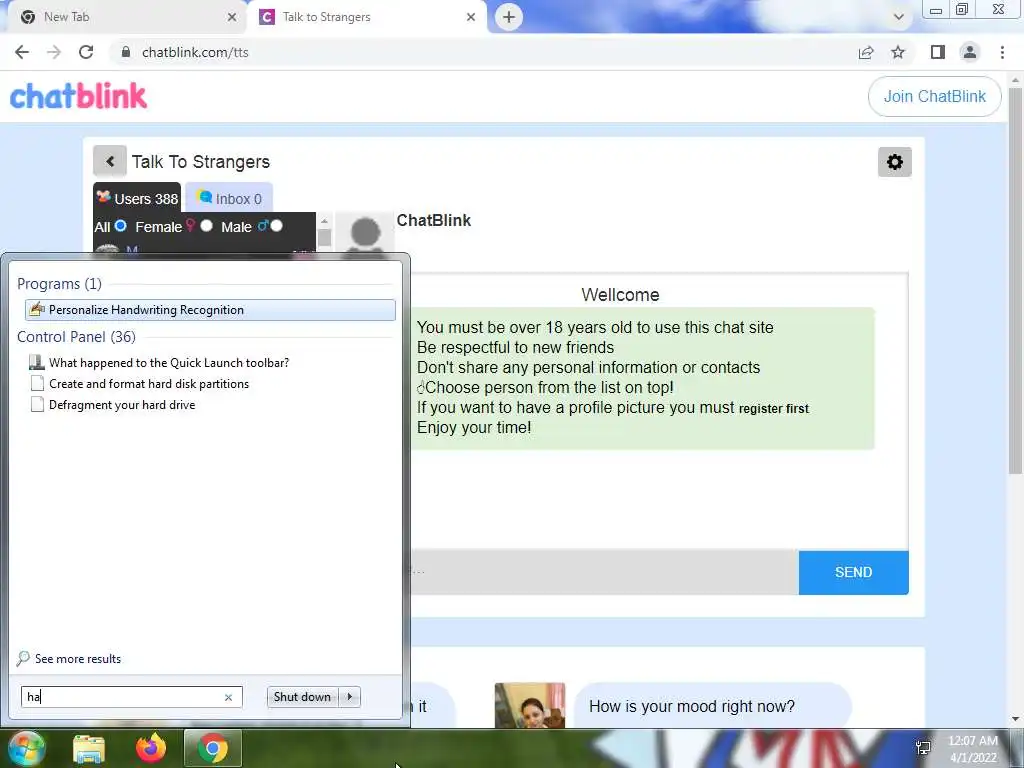Click the Control Panel (36) header
This screenshot has width=1024, height=768.
76,336
